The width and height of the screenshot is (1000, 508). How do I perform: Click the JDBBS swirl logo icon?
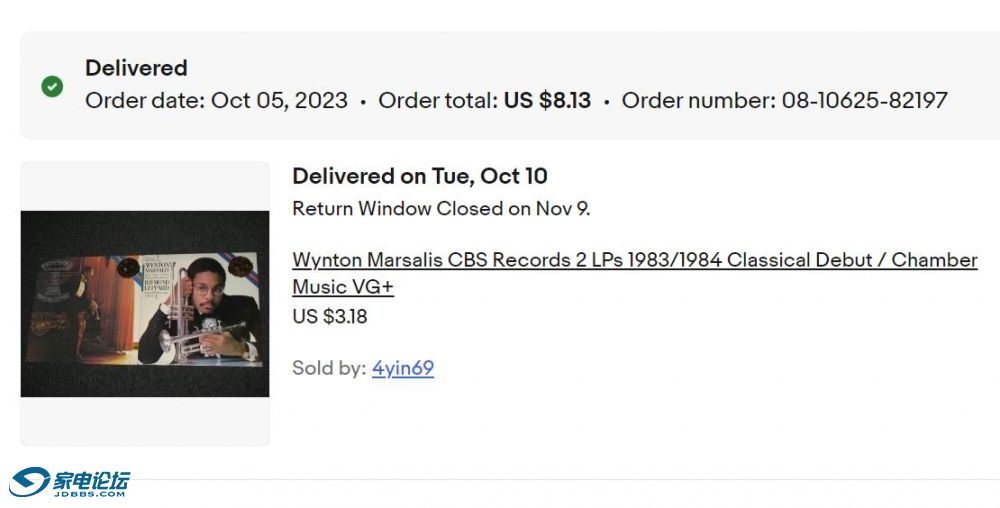click(32, 482)
